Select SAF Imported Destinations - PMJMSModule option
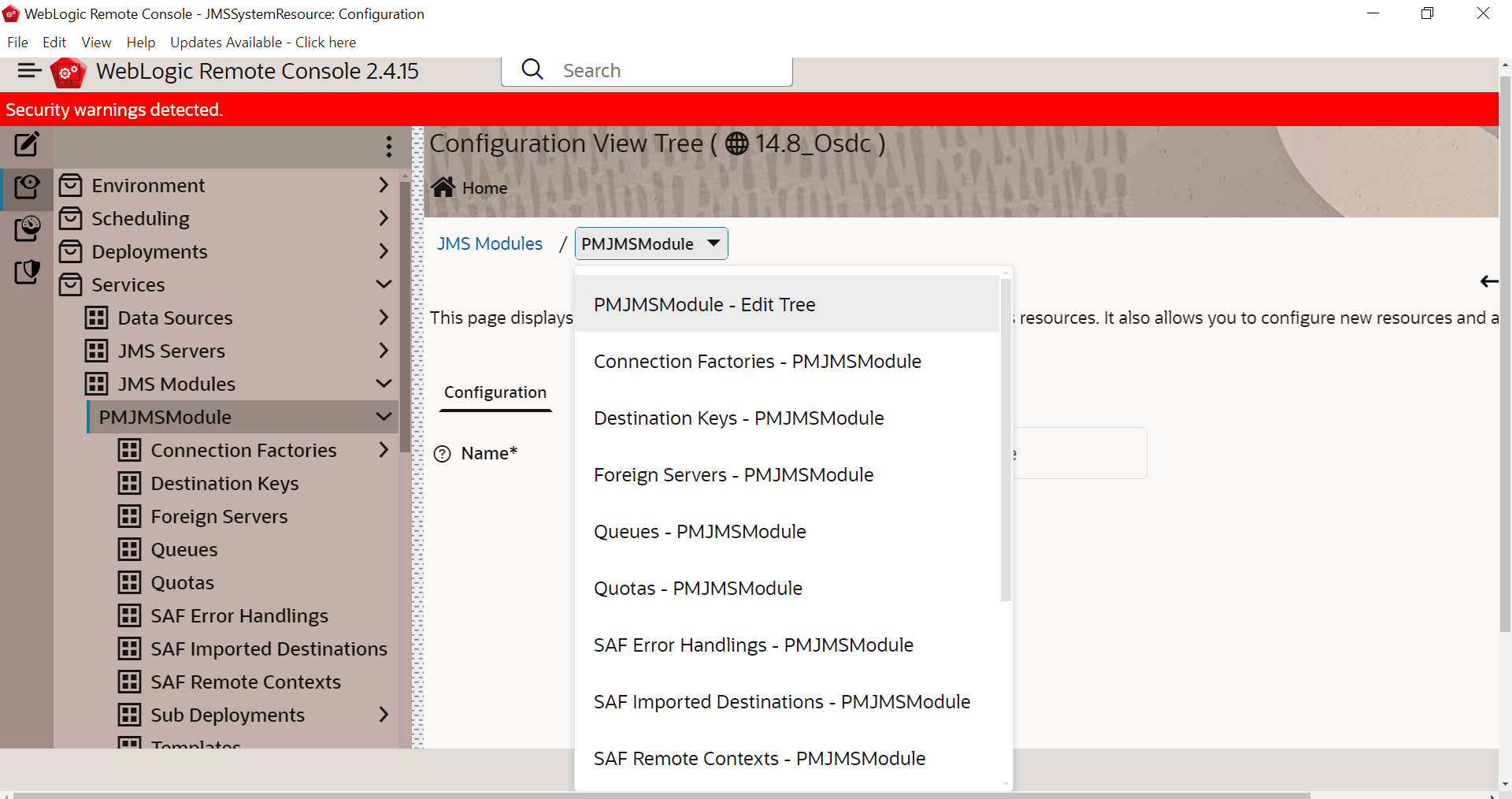1512x799 pixels. tap(787, 701)
